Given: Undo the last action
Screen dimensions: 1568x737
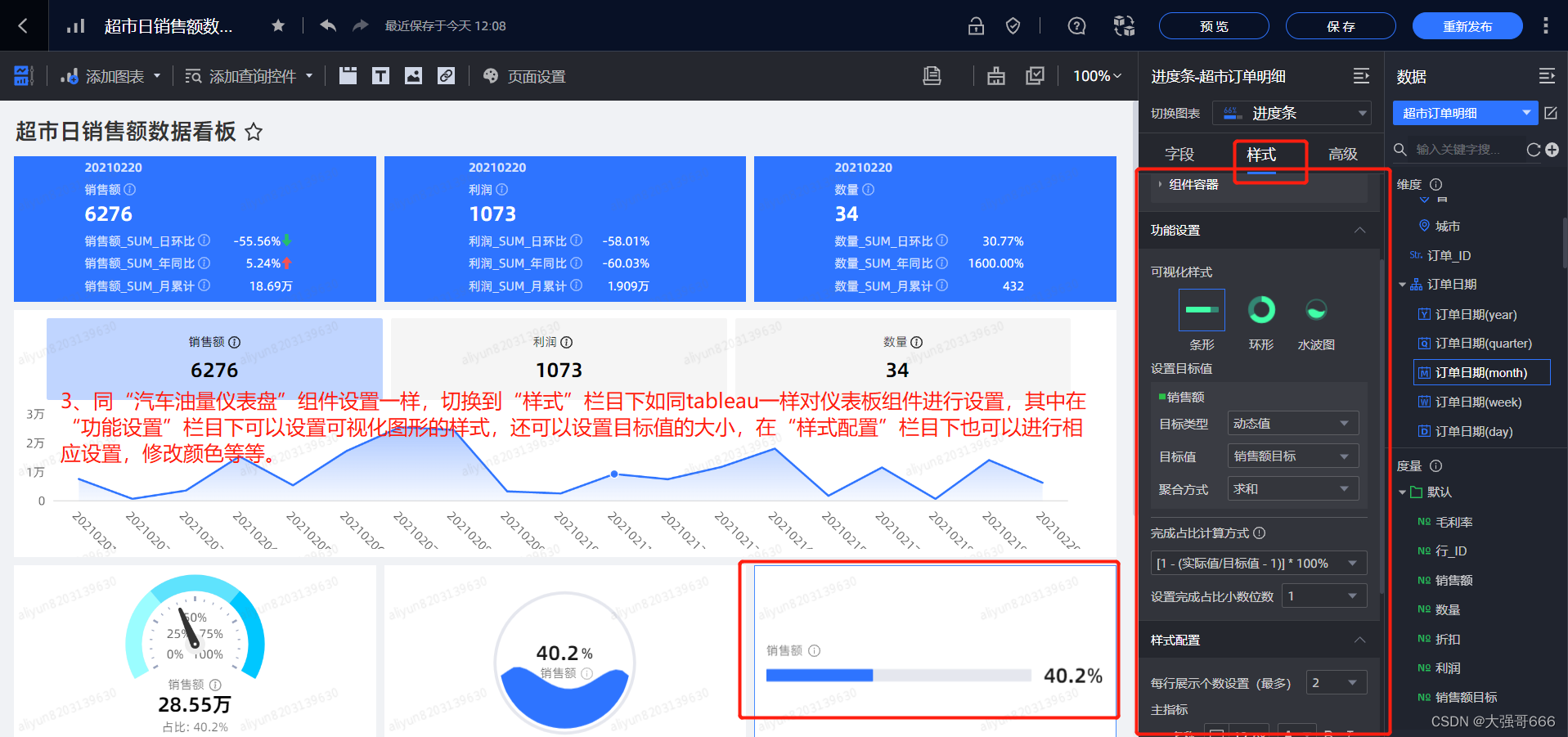Looking at the screenshot, I should click(x=328, y=26).
